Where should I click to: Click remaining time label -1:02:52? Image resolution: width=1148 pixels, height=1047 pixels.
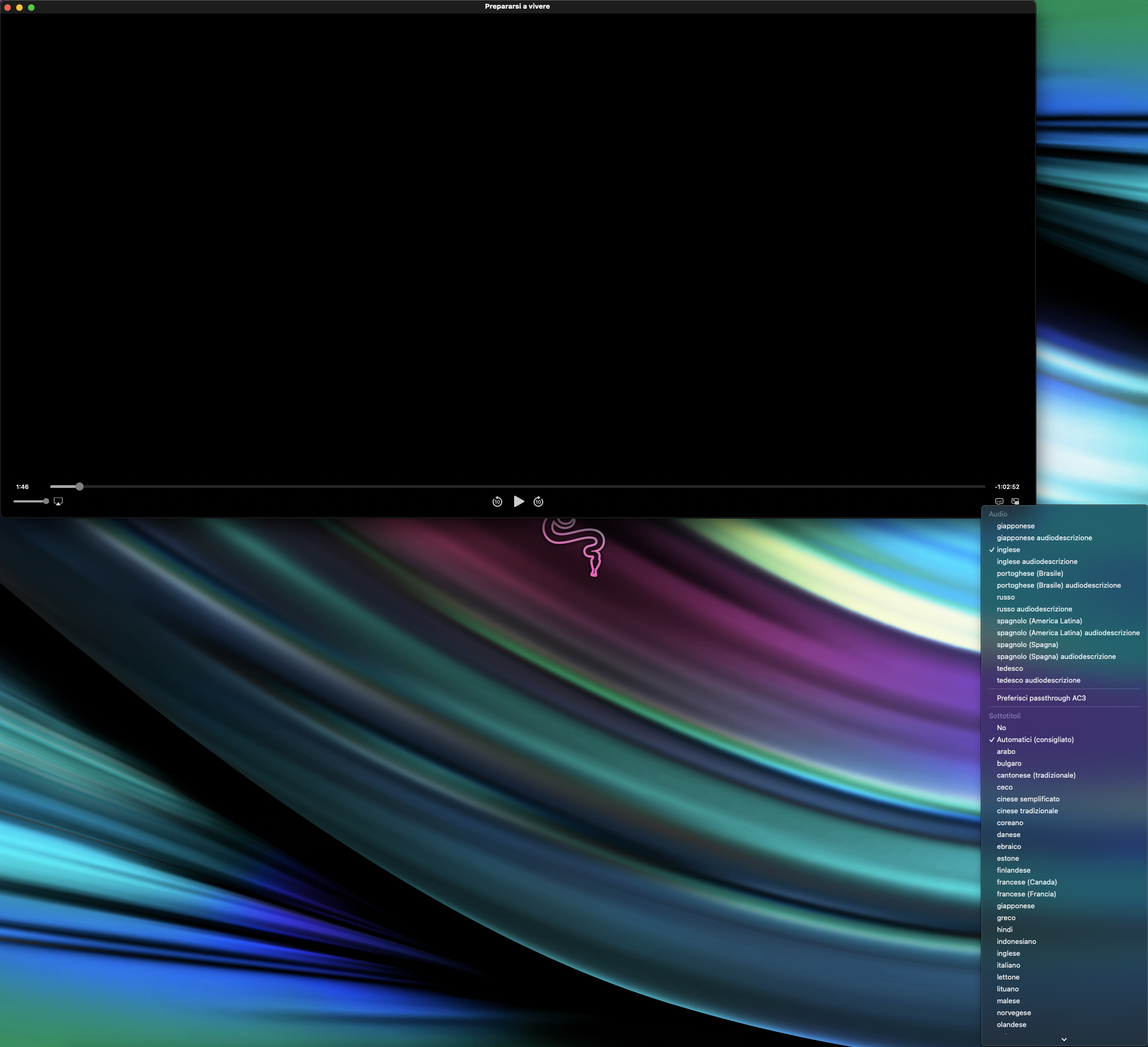[1006, 487]
